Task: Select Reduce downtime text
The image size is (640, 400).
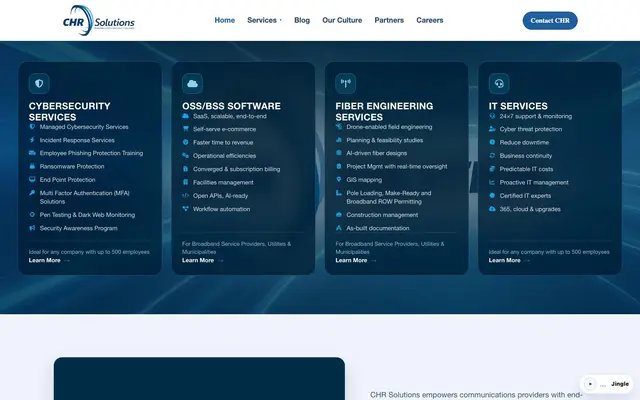Action: [524, 142]
